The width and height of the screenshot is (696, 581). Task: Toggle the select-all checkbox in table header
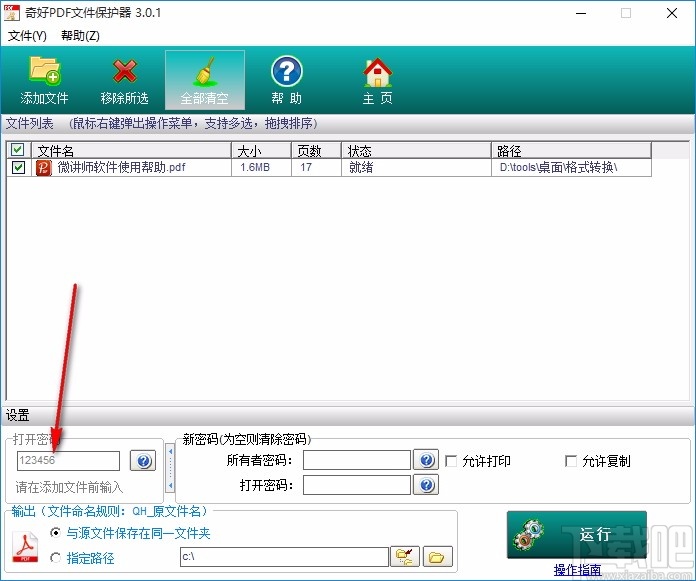point(18,150)
